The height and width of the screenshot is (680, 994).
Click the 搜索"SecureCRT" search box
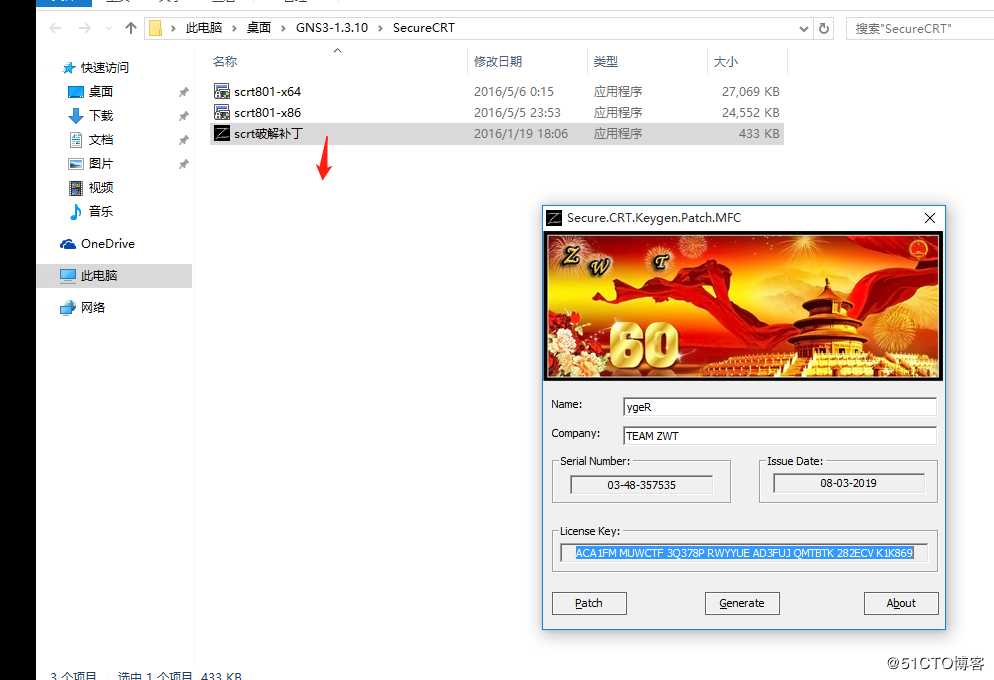pyautogui.click(x=919, y=29)
